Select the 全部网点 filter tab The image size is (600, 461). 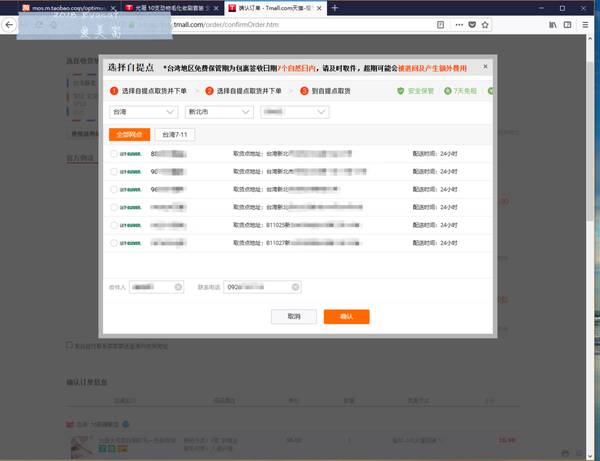point(129,135)
